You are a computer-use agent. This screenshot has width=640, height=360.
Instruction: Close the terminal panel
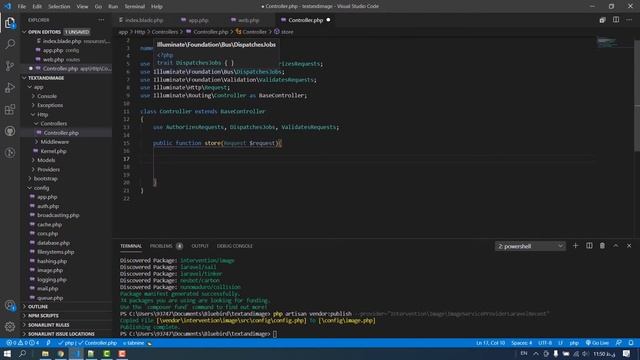point(629,246)
